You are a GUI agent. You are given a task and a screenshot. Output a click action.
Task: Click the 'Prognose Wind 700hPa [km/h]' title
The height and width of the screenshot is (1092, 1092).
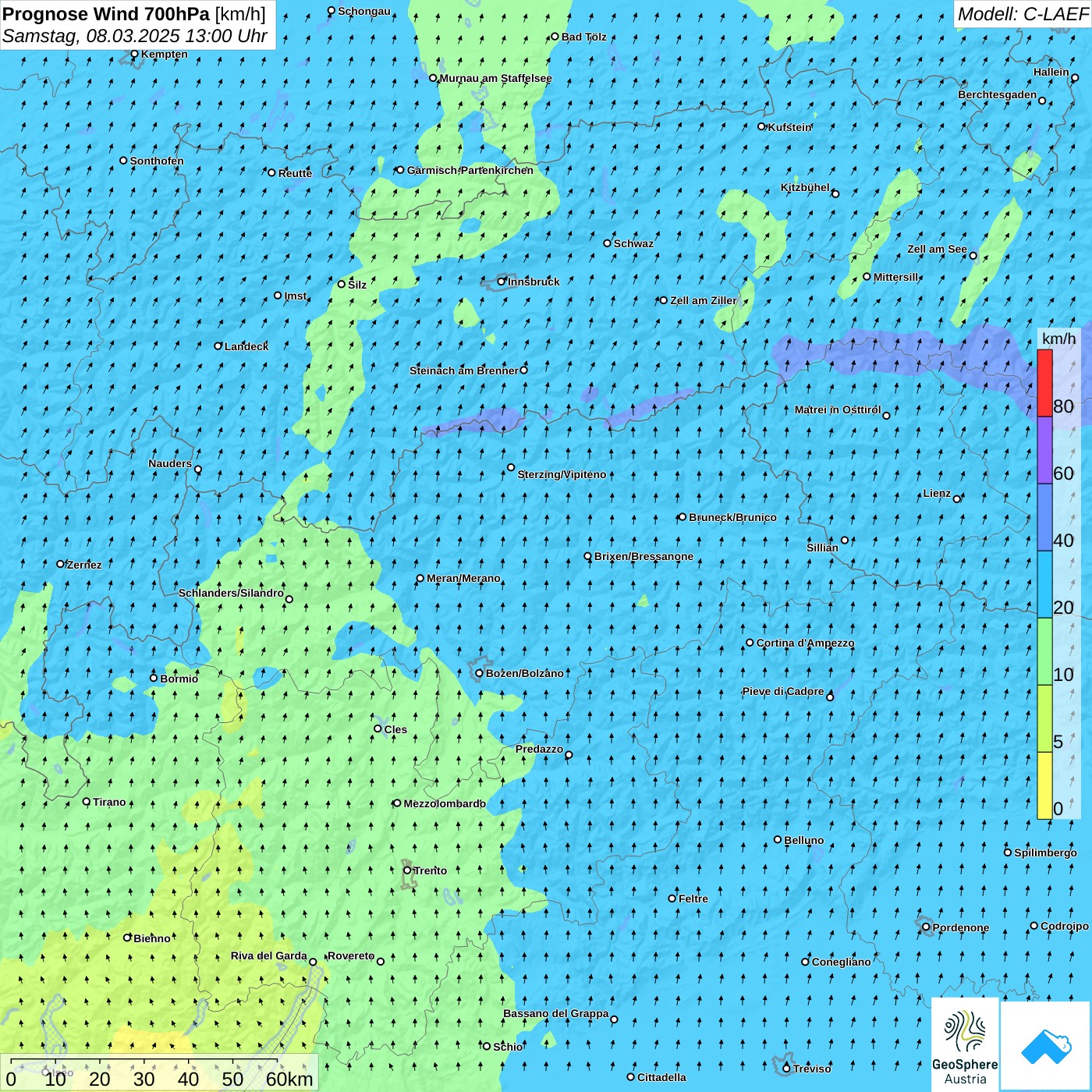(x=134, y=13)
